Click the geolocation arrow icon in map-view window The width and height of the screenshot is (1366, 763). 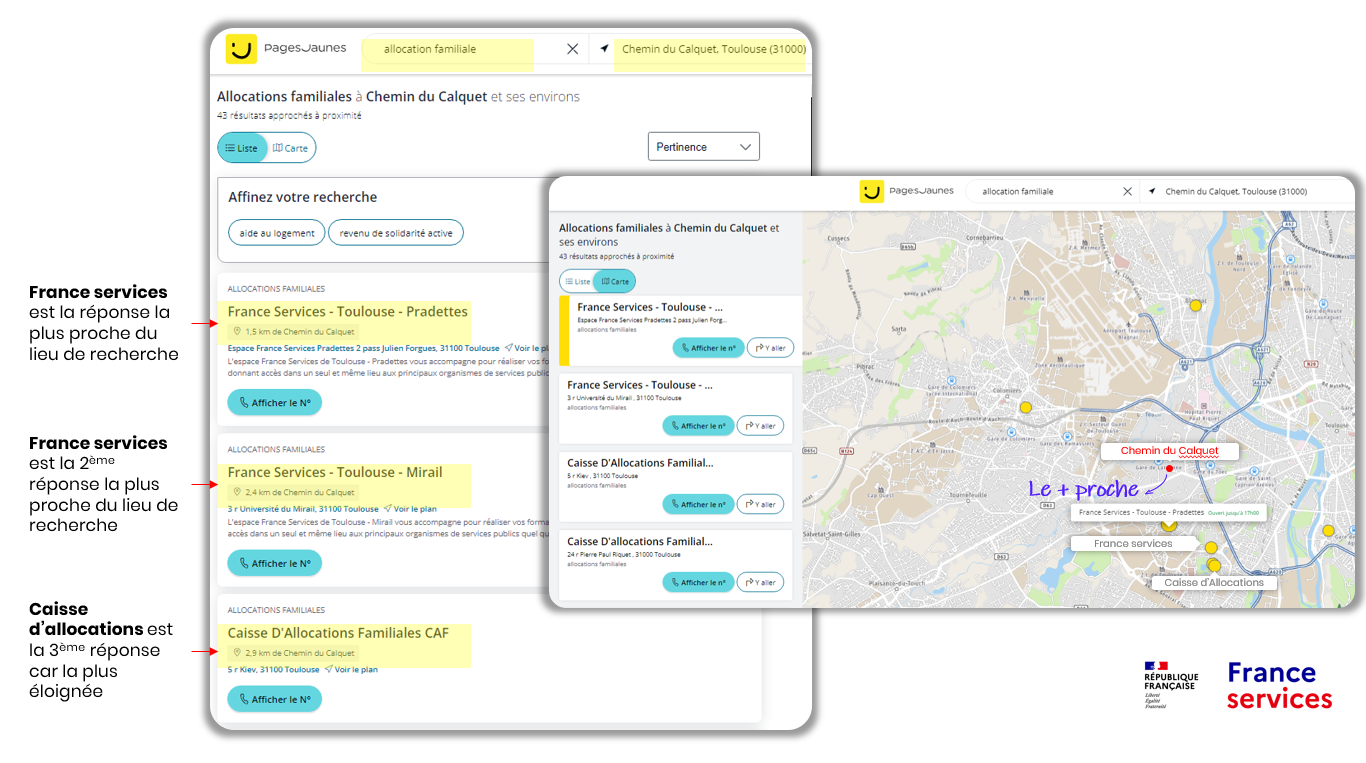pyautogui.click(x=1152, y=191)
